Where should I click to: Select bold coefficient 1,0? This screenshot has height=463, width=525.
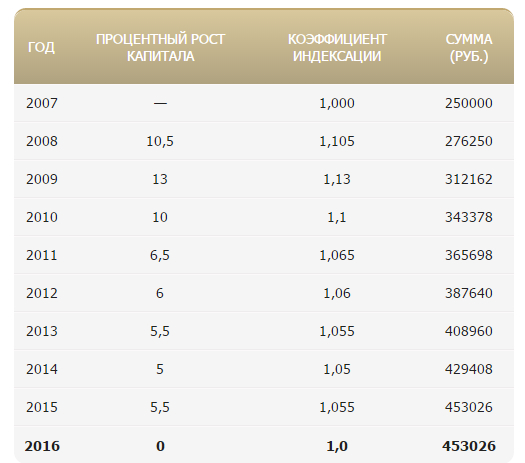tap(337, 446)
